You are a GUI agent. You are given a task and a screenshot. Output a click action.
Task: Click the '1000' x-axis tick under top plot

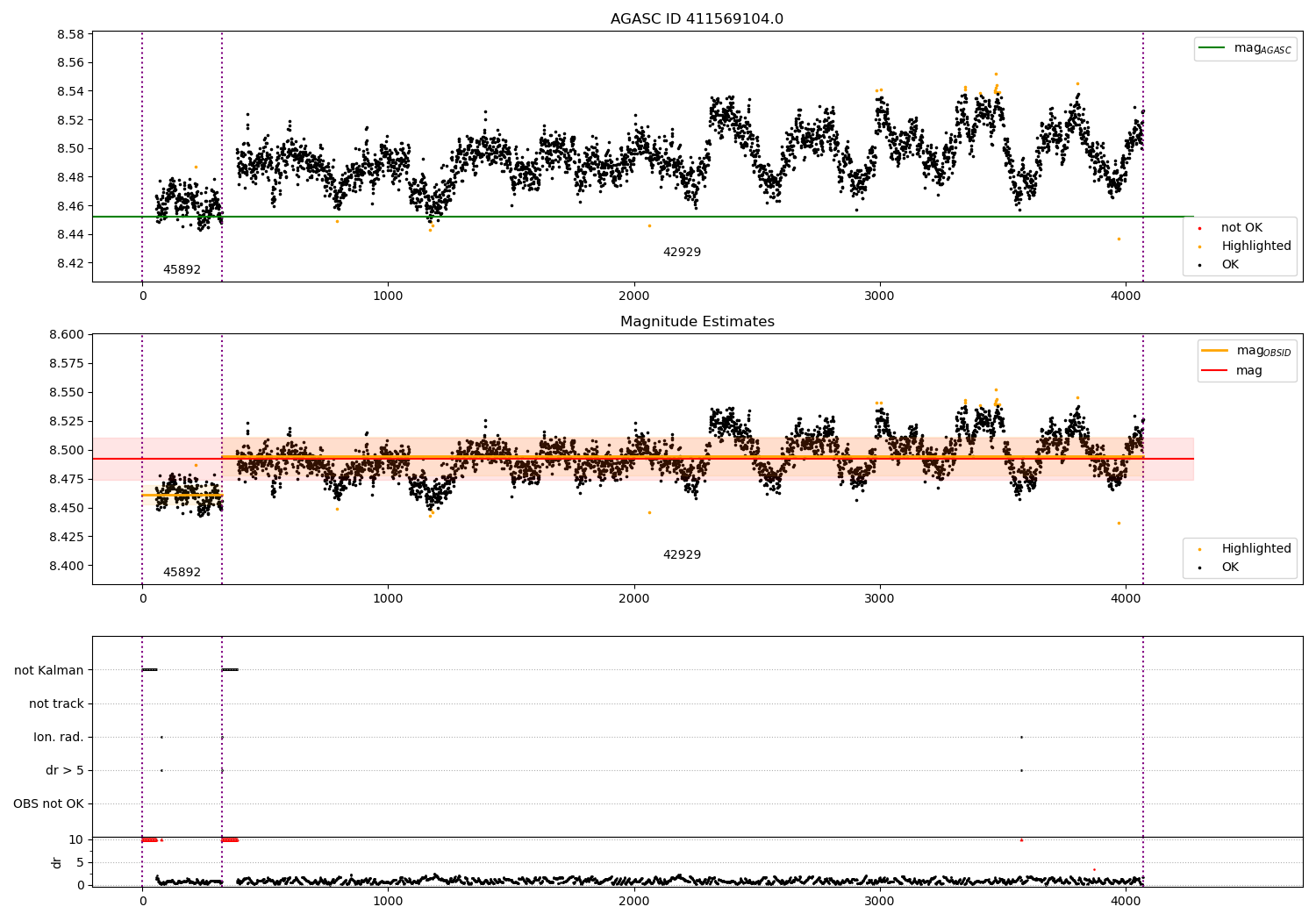388,296
